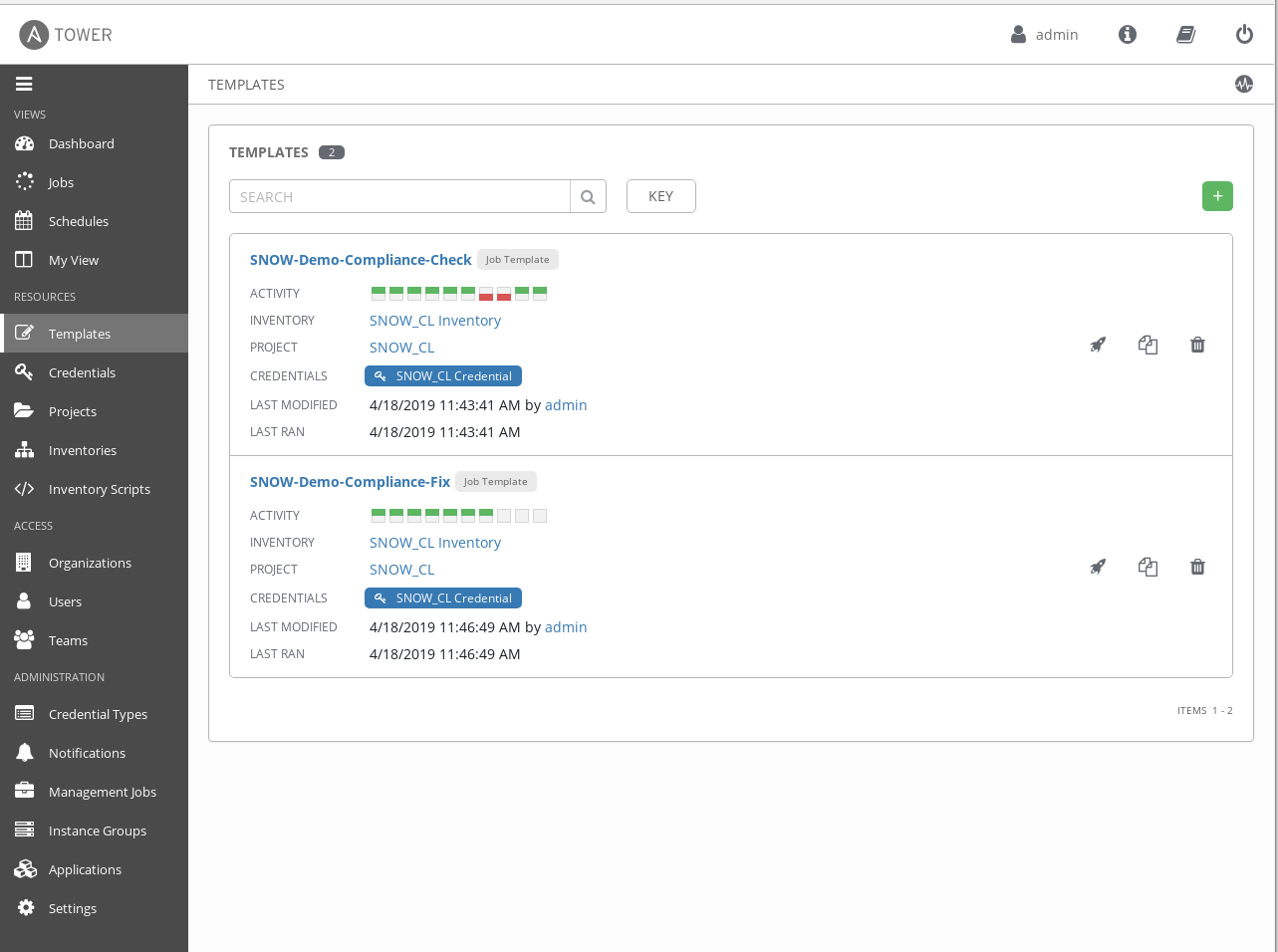Open the activity stream icon

pos(1243,85)
